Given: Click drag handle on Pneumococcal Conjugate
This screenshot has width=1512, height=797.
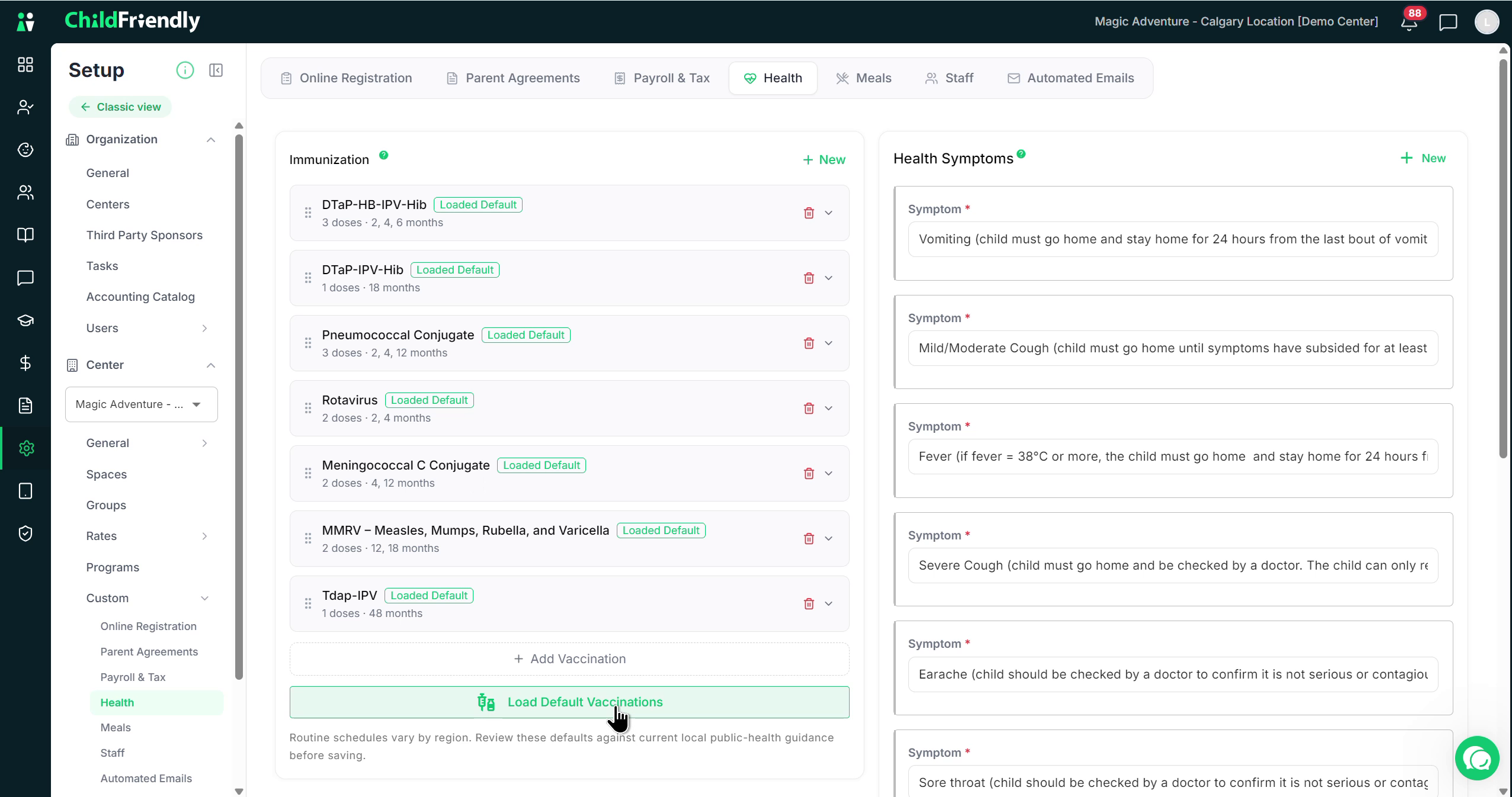Looking at the screenshot, I should [308, 343].
